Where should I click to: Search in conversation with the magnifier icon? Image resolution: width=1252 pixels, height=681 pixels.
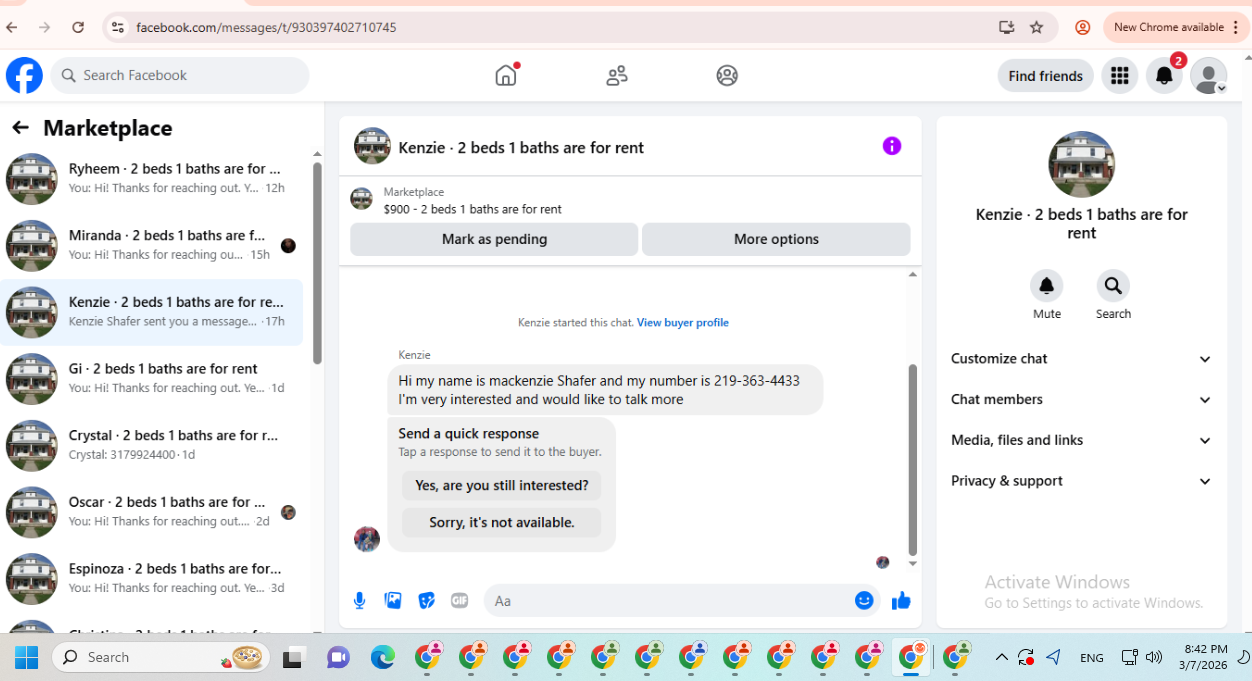[x=1113, y=286]
